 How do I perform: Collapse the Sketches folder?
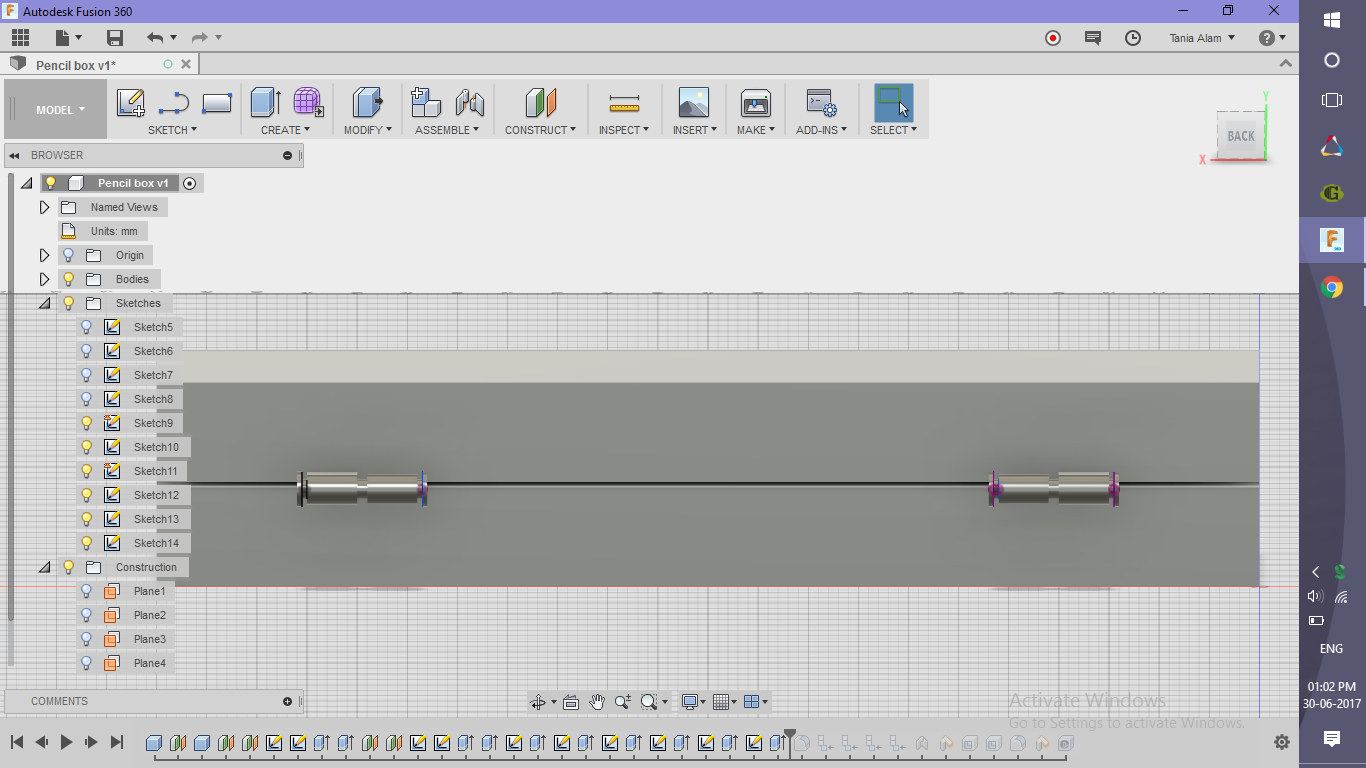tap(44, 303)
